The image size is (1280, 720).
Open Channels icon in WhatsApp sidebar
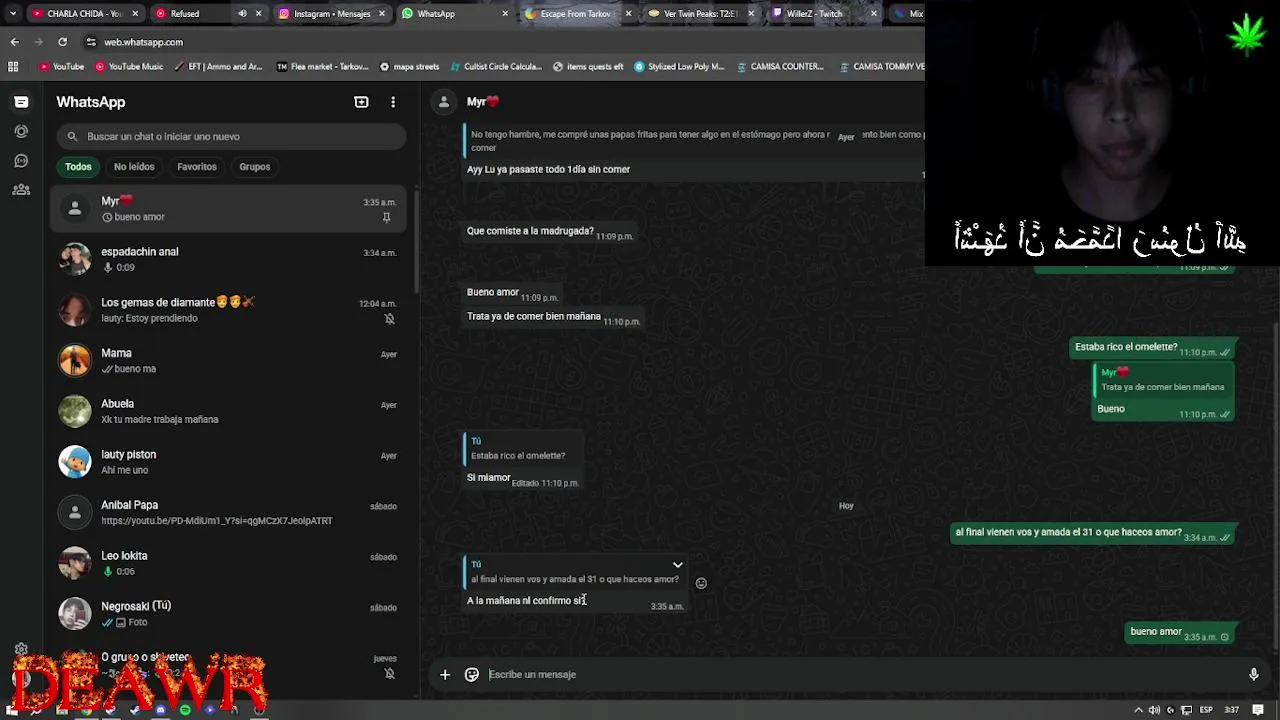point(21,160)
